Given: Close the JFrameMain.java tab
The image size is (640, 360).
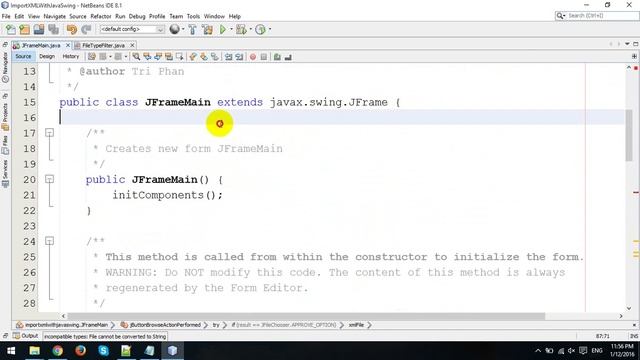Looking at the screenshot, I should (68, 45).
